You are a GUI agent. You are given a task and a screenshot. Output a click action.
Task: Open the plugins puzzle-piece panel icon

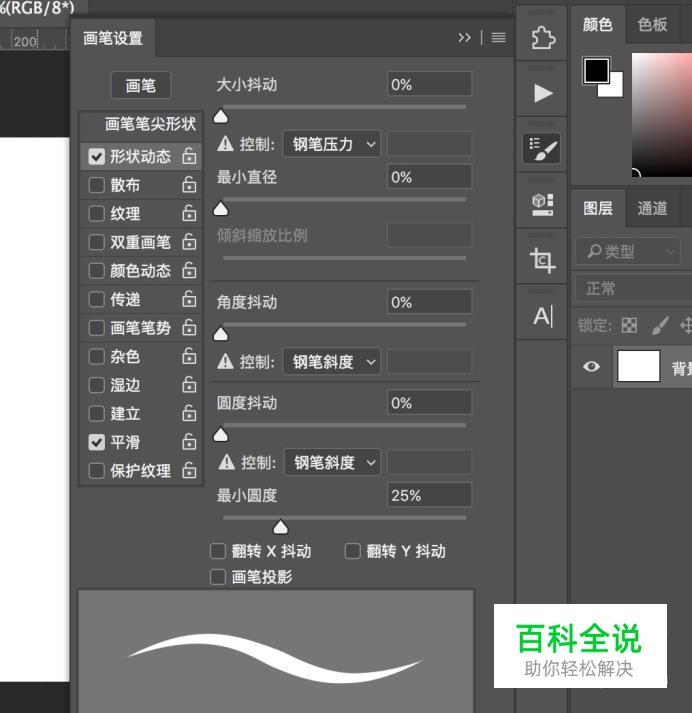click(543, 38)
